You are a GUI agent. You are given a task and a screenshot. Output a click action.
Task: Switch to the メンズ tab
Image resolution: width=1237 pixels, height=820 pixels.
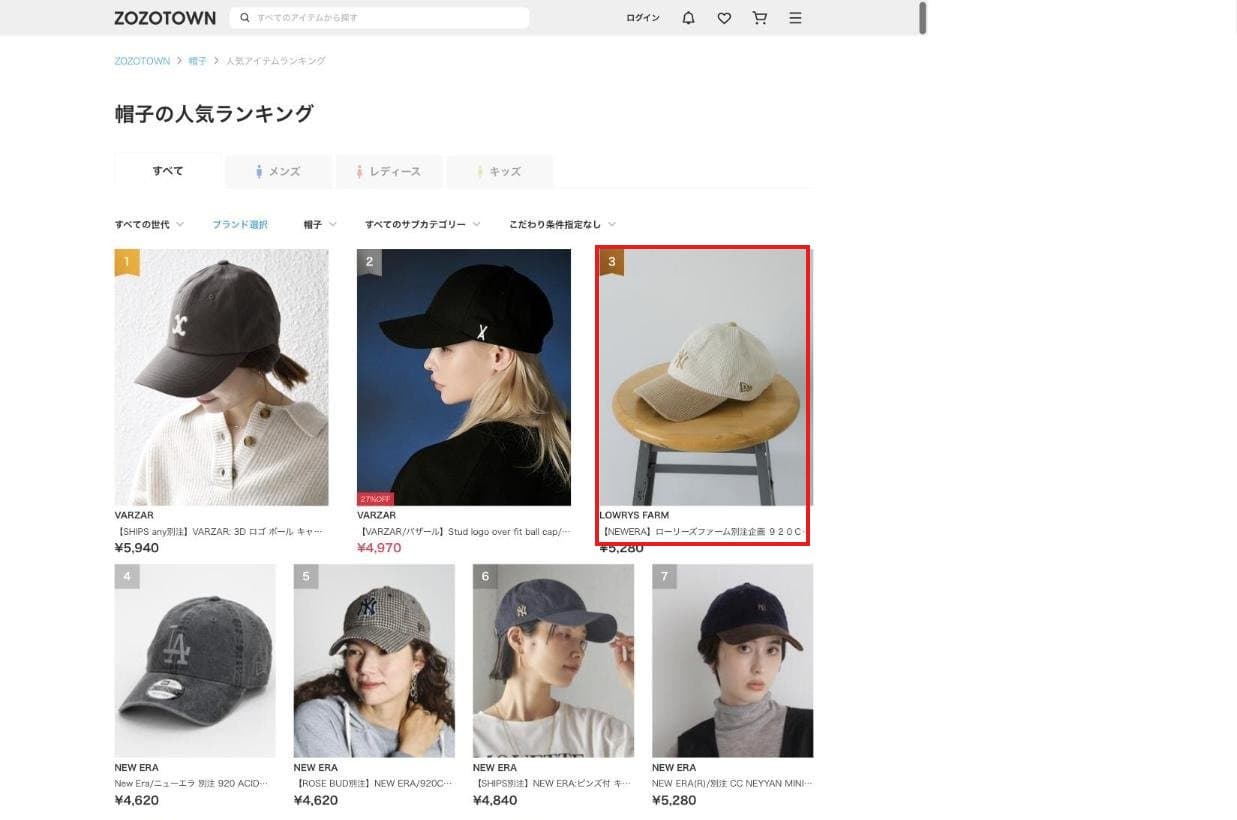pyautogui.click(x=279, y=171)
